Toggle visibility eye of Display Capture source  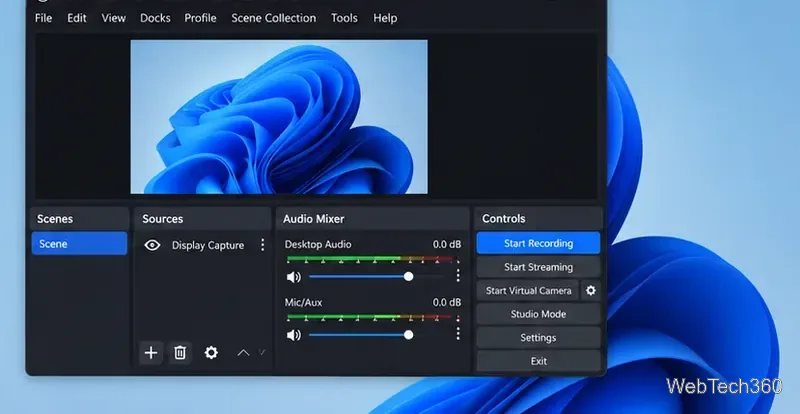[152, 246]
